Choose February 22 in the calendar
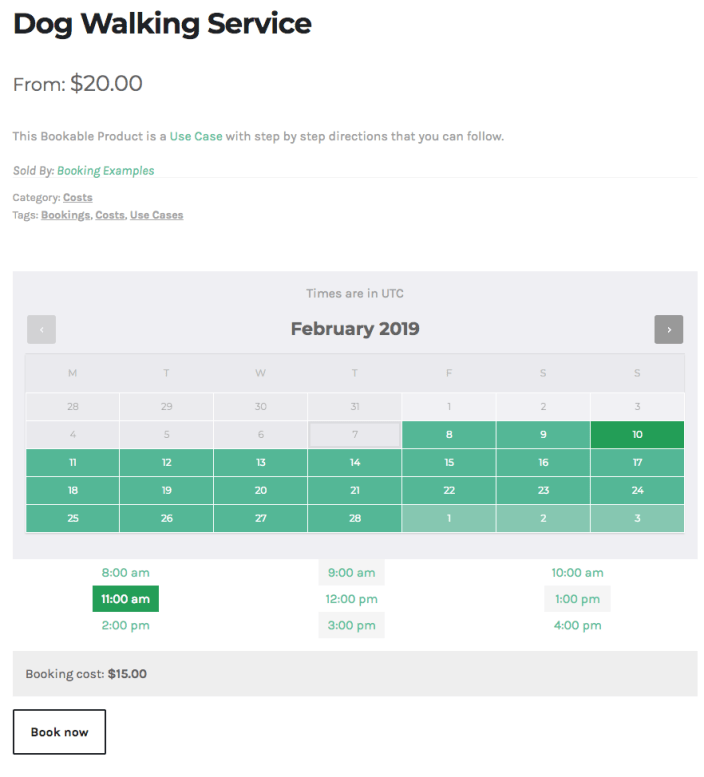The image size is (704, 777). click(x=449, y=490)
